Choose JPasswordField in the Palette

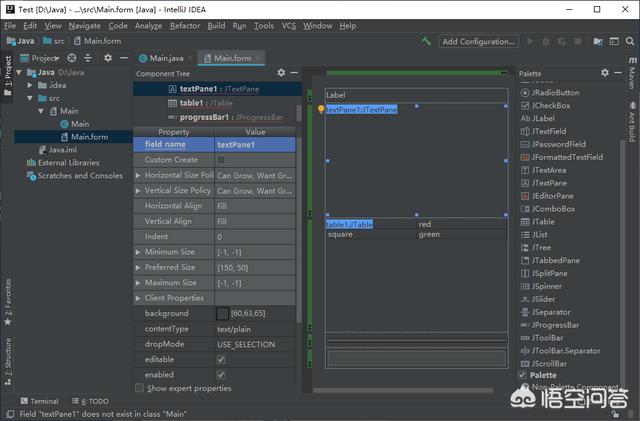[x=553, y=144]
